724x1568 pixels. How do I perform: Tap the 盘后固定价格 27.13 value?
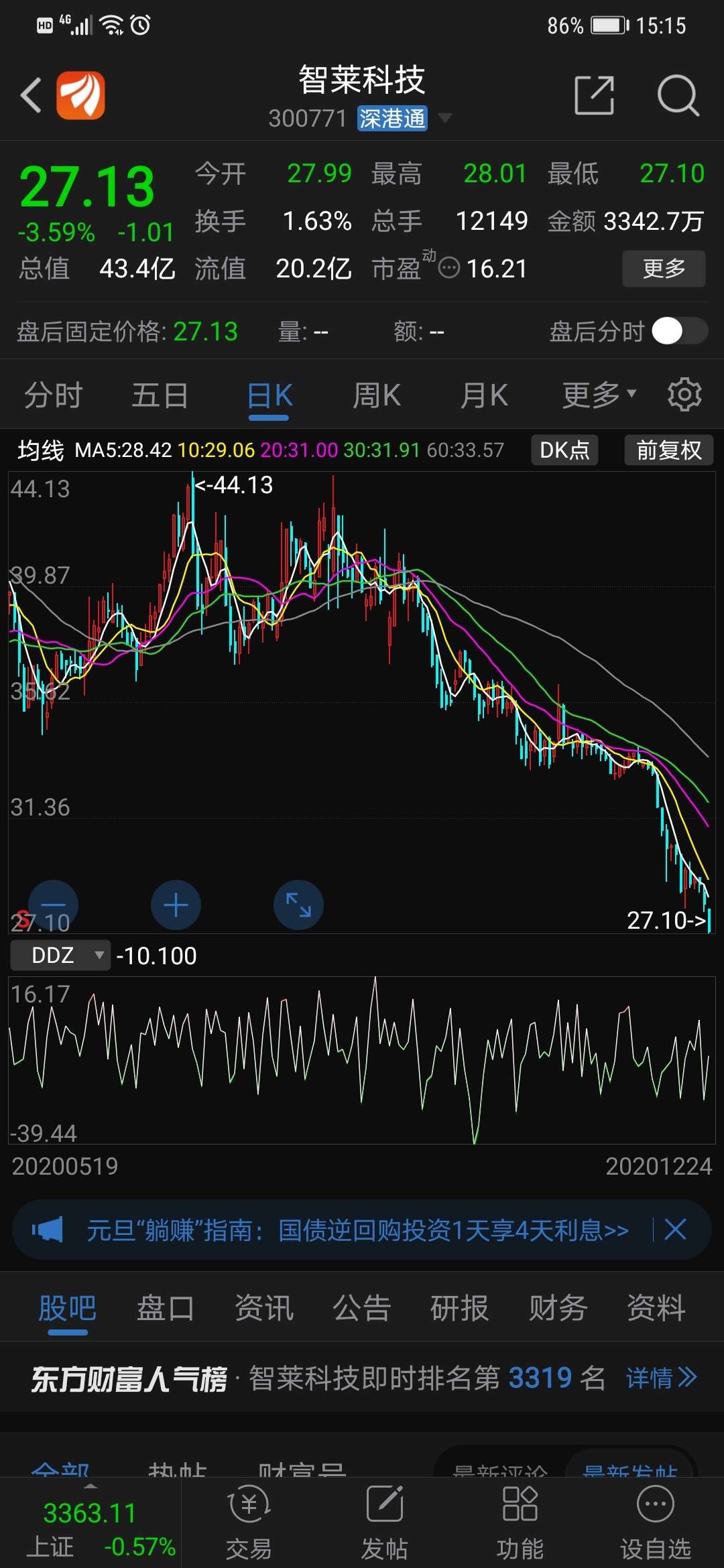click(206, 331)
